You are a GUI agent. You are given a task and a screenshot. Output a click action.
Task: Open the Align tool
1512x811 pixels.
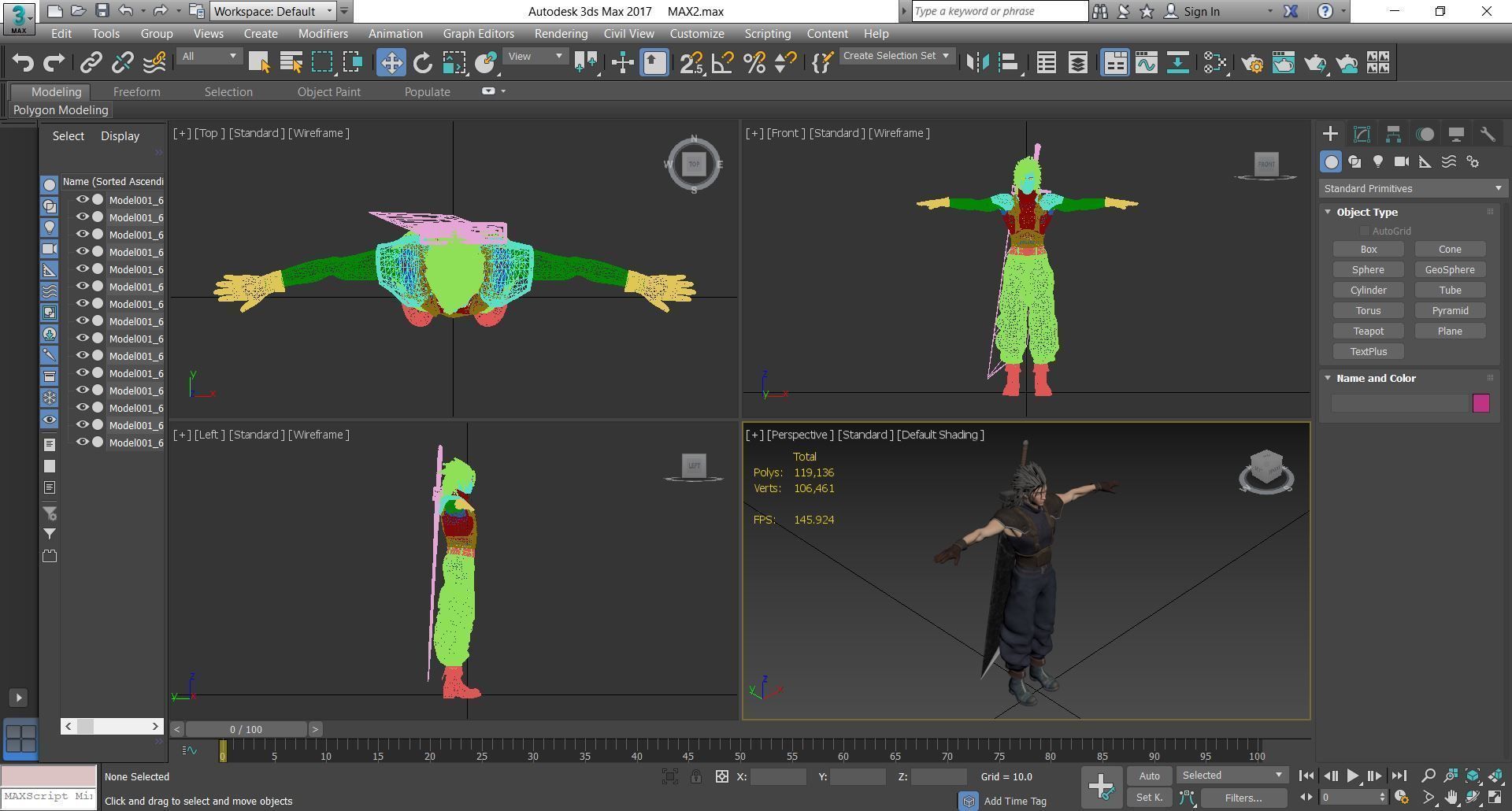pos(1009,63)
